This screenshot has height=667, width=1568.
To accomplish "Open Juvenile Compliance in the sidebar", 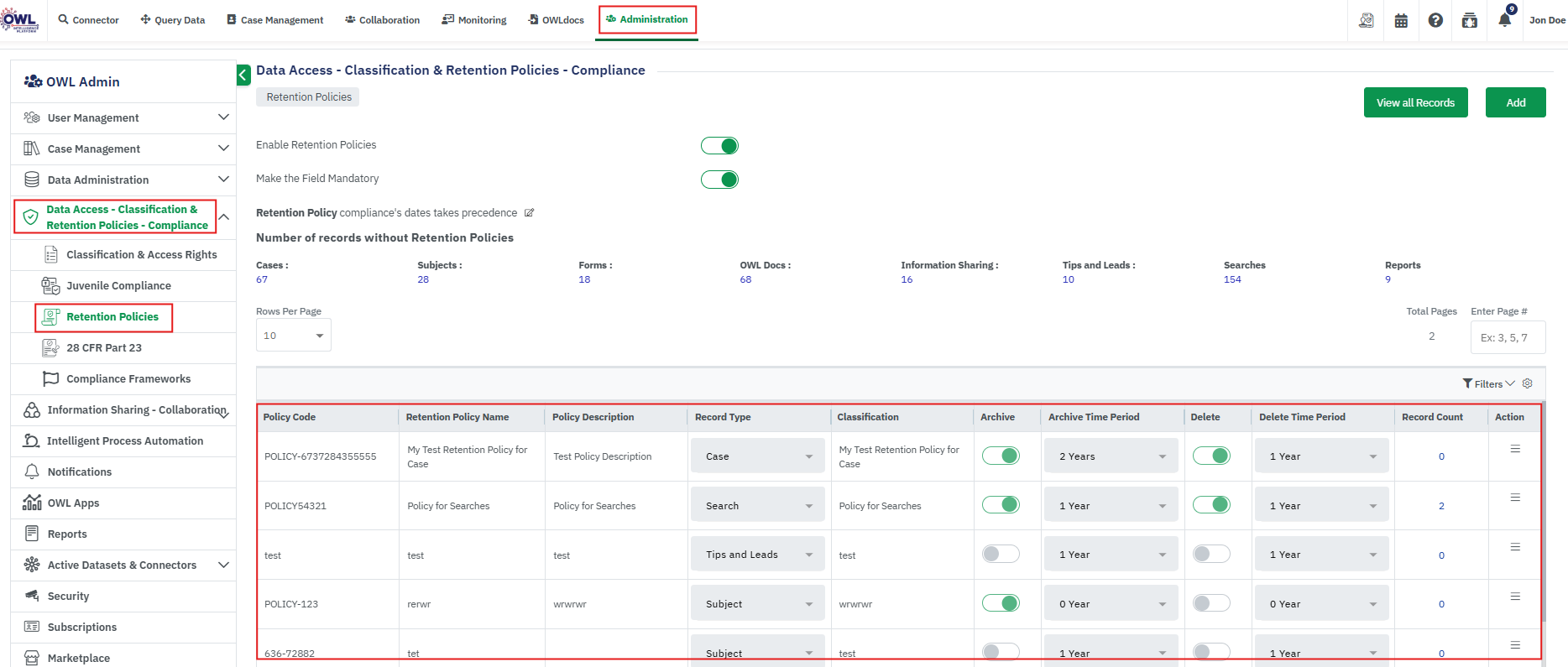I will 118,286.
